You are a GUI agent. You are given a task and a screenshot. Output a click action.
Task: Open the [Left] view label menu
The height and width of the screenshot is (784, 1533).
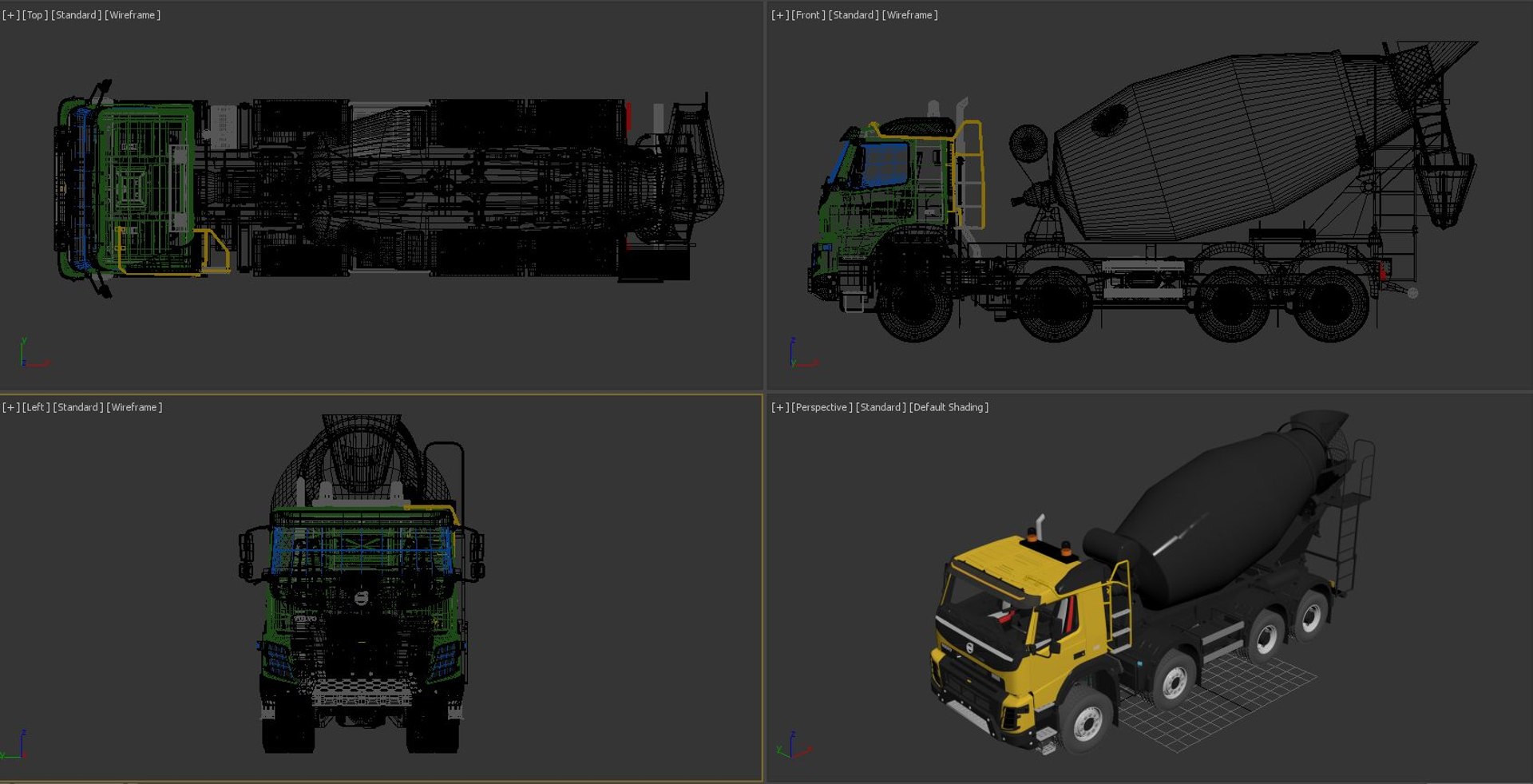tap(36, 407)
